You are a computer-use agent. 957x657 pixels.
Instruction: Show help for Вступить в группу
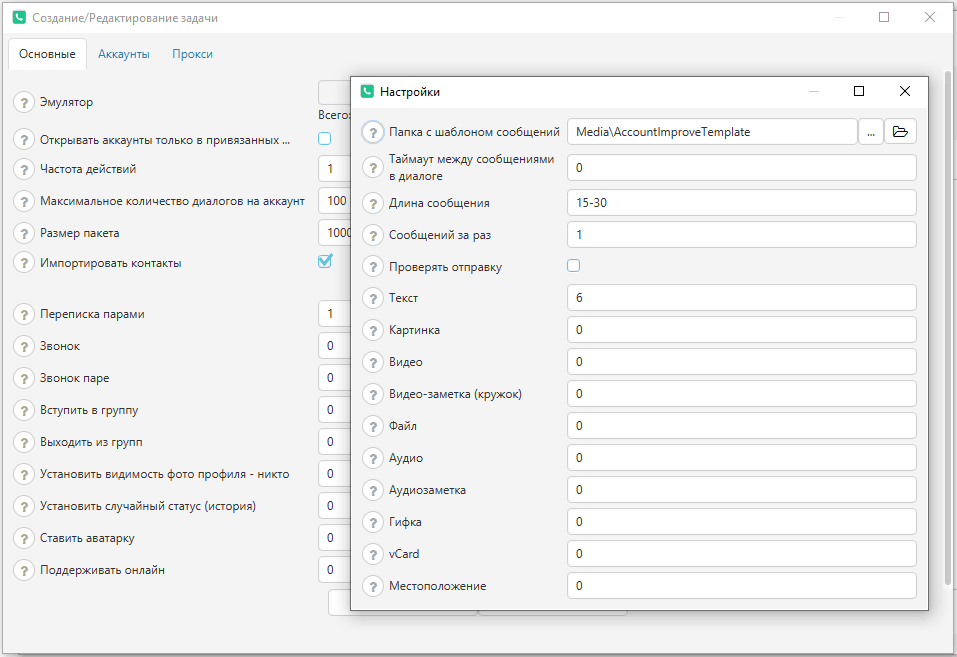tap(24, 410)
